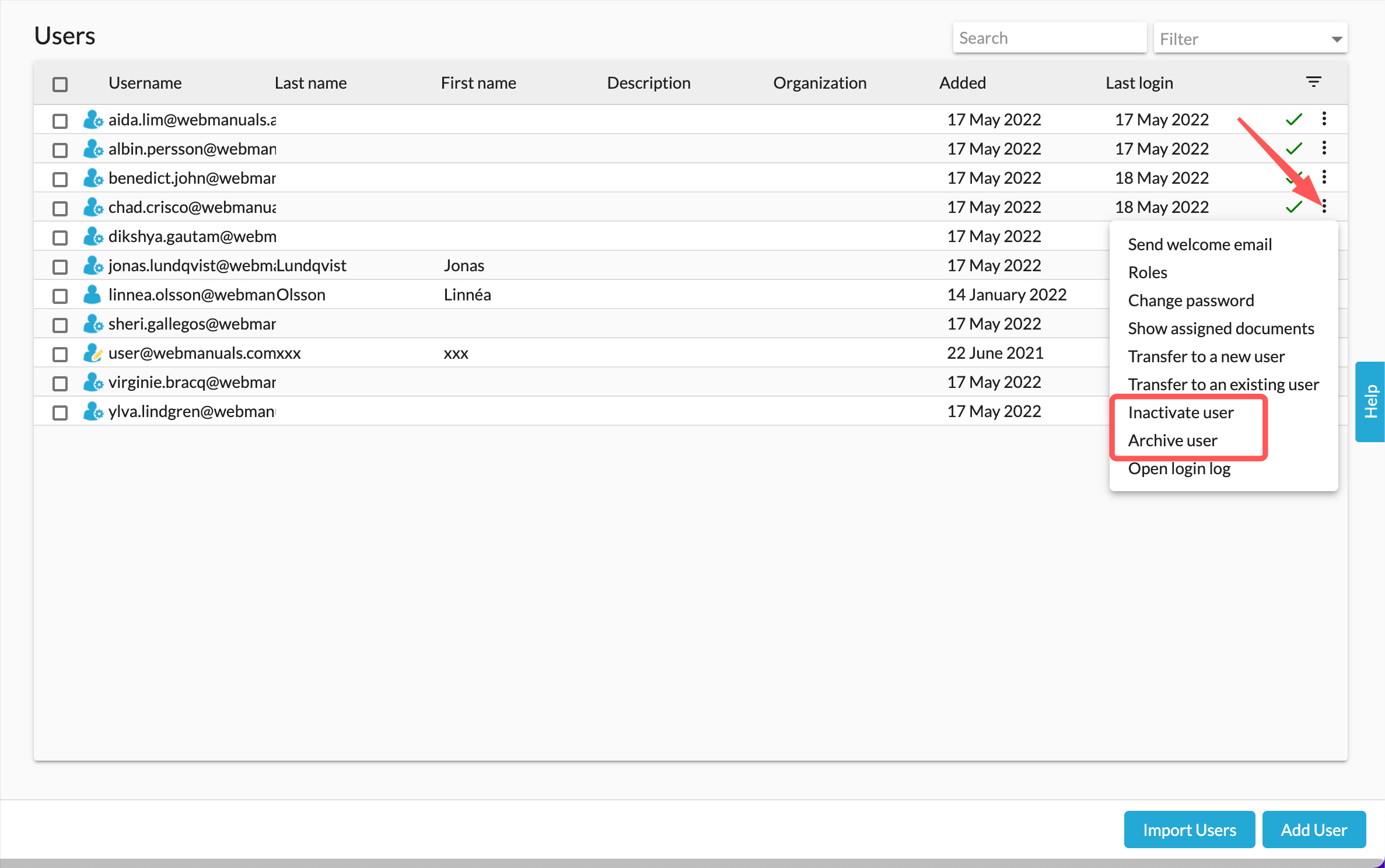Sort by Added column header

(x=962, y=83)
